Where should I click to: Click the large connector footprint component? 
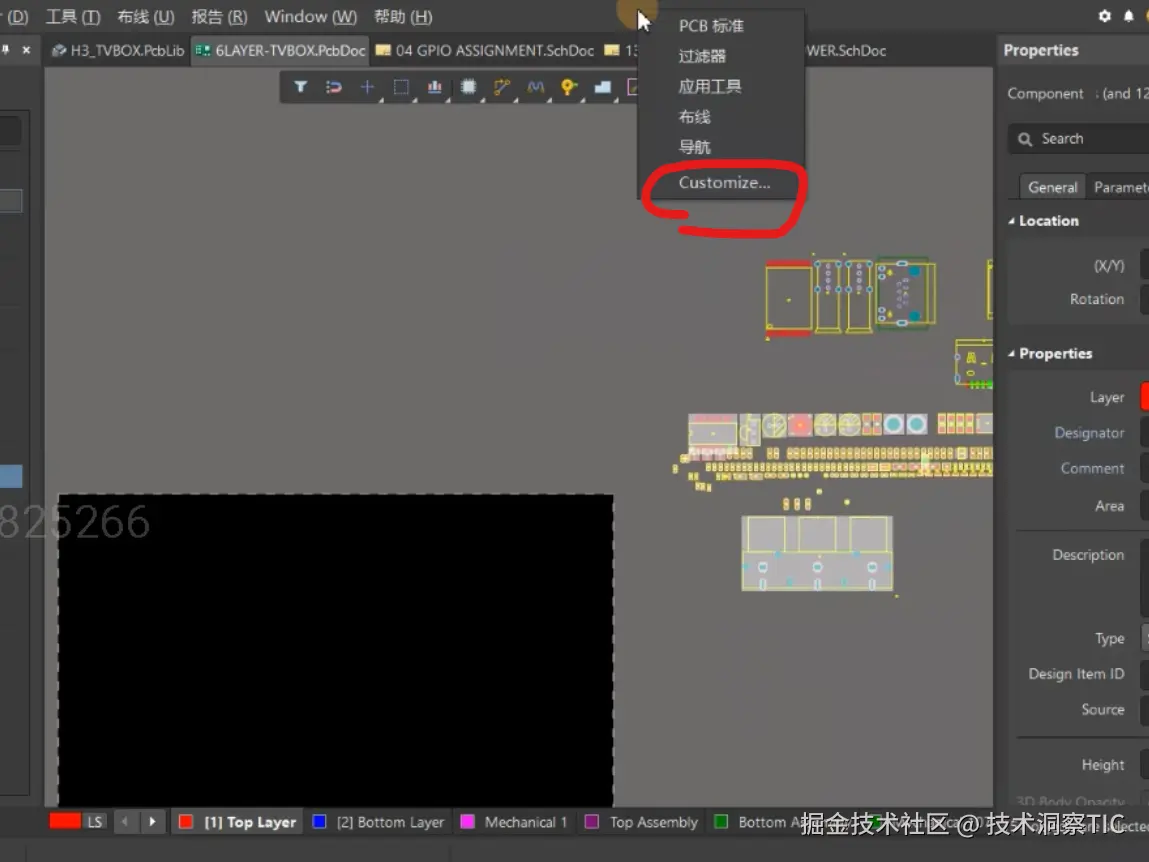817,553
